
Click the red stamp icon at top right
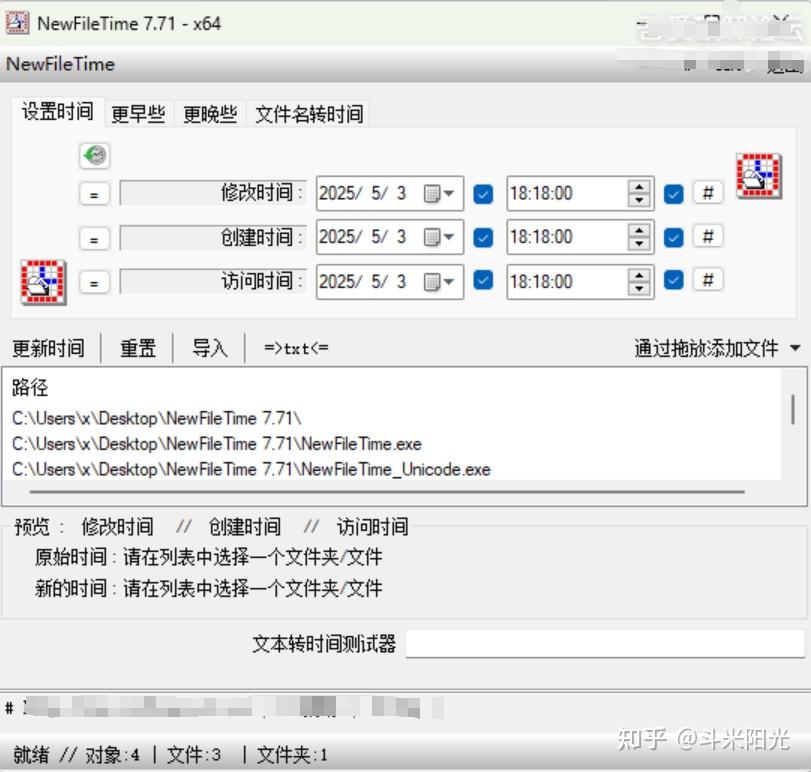[757, 176]
